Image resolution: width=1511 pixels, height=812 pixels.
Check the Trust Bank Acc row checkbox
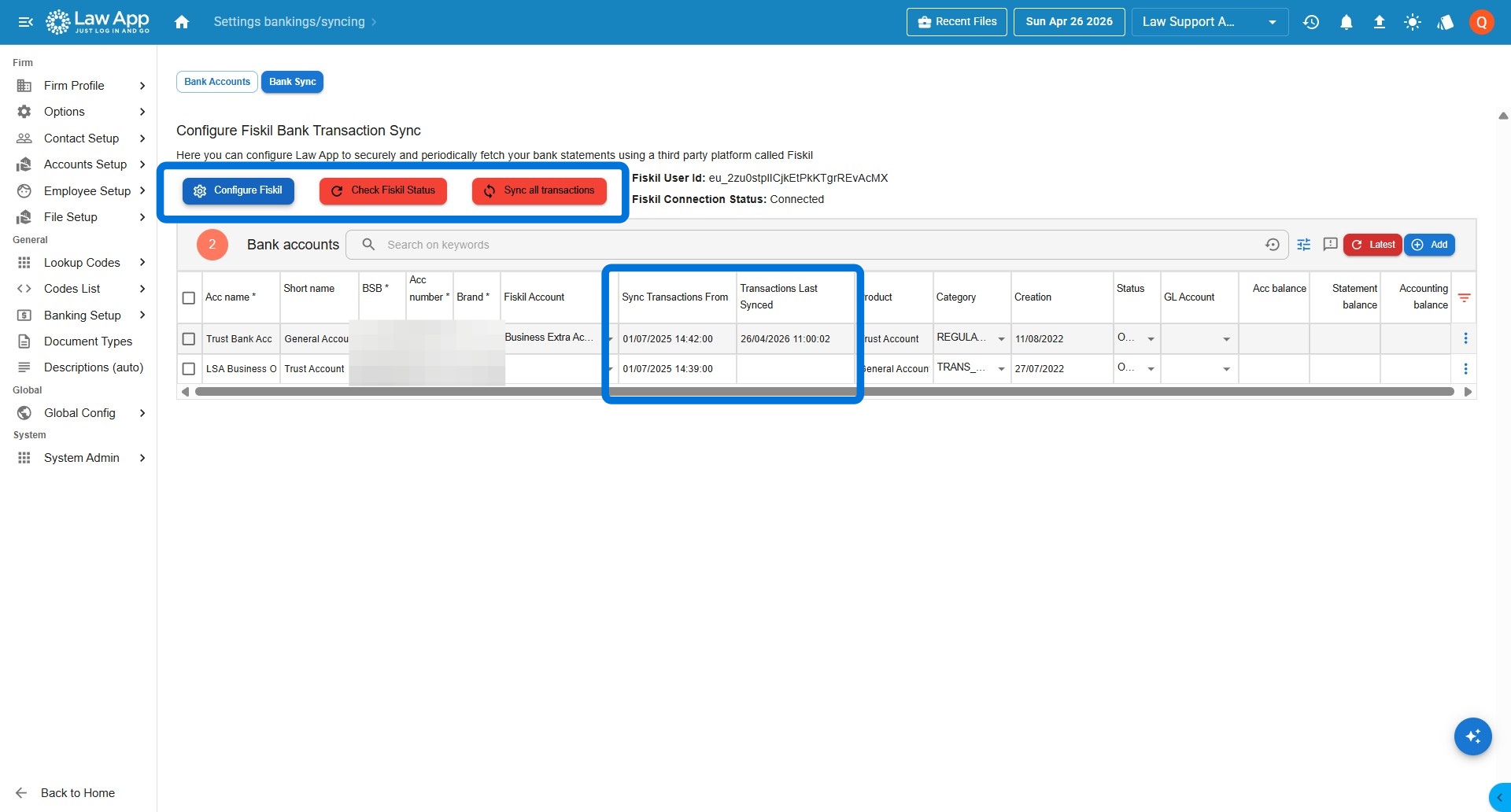(x=189, y=339)
